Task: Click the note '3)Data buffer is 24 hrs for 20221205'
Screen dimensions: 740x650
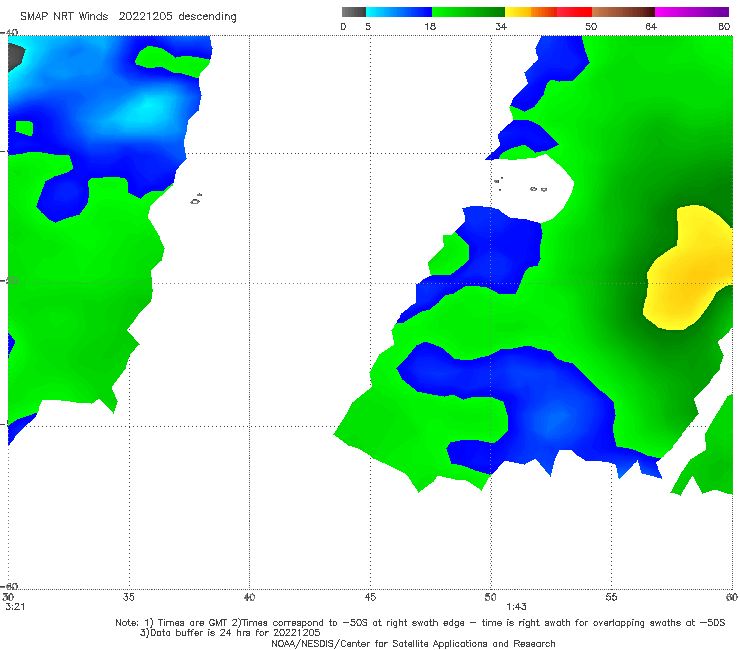Action: point(230,633)
